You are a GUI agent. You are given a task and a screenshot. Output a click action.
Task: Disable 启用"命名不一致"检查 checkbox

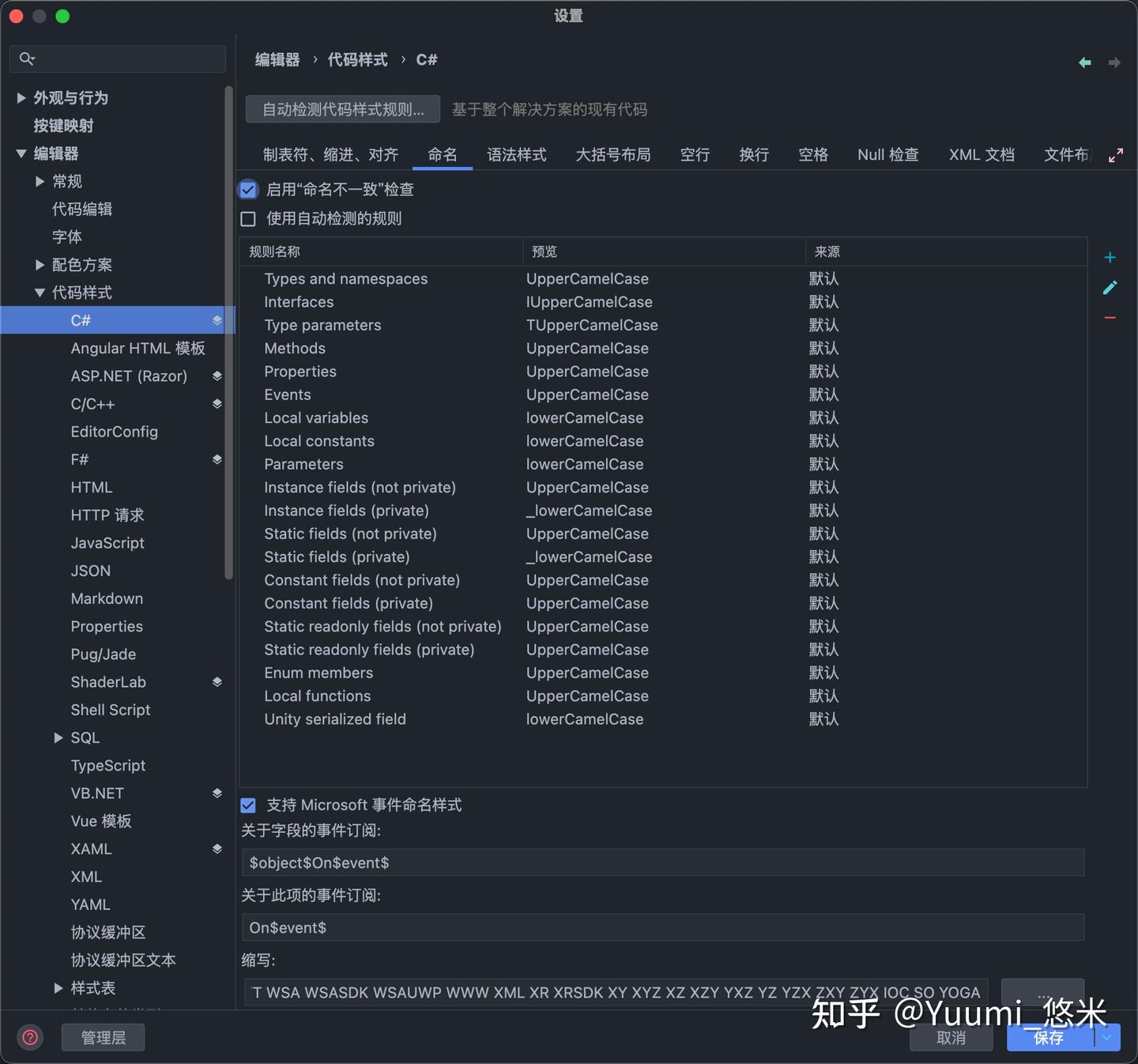point(248,189)
